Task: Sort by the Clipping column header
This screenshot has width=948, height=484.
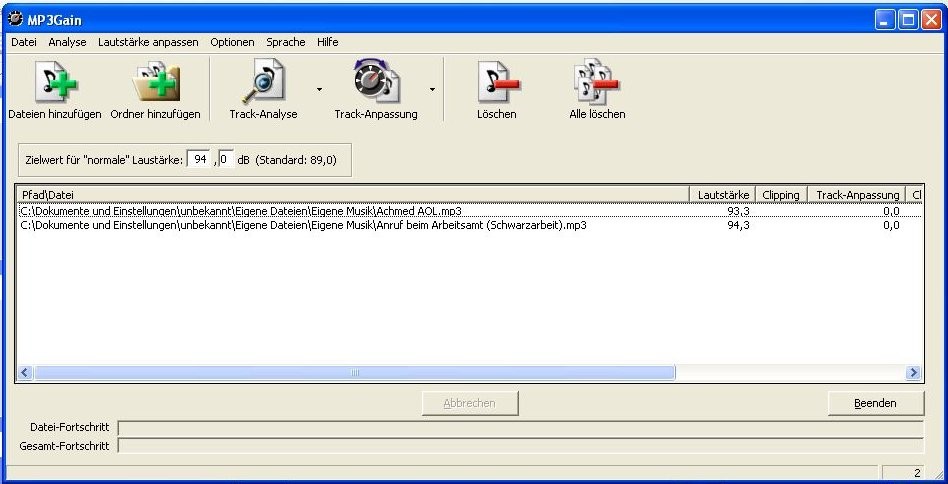Action: (781, 195)
